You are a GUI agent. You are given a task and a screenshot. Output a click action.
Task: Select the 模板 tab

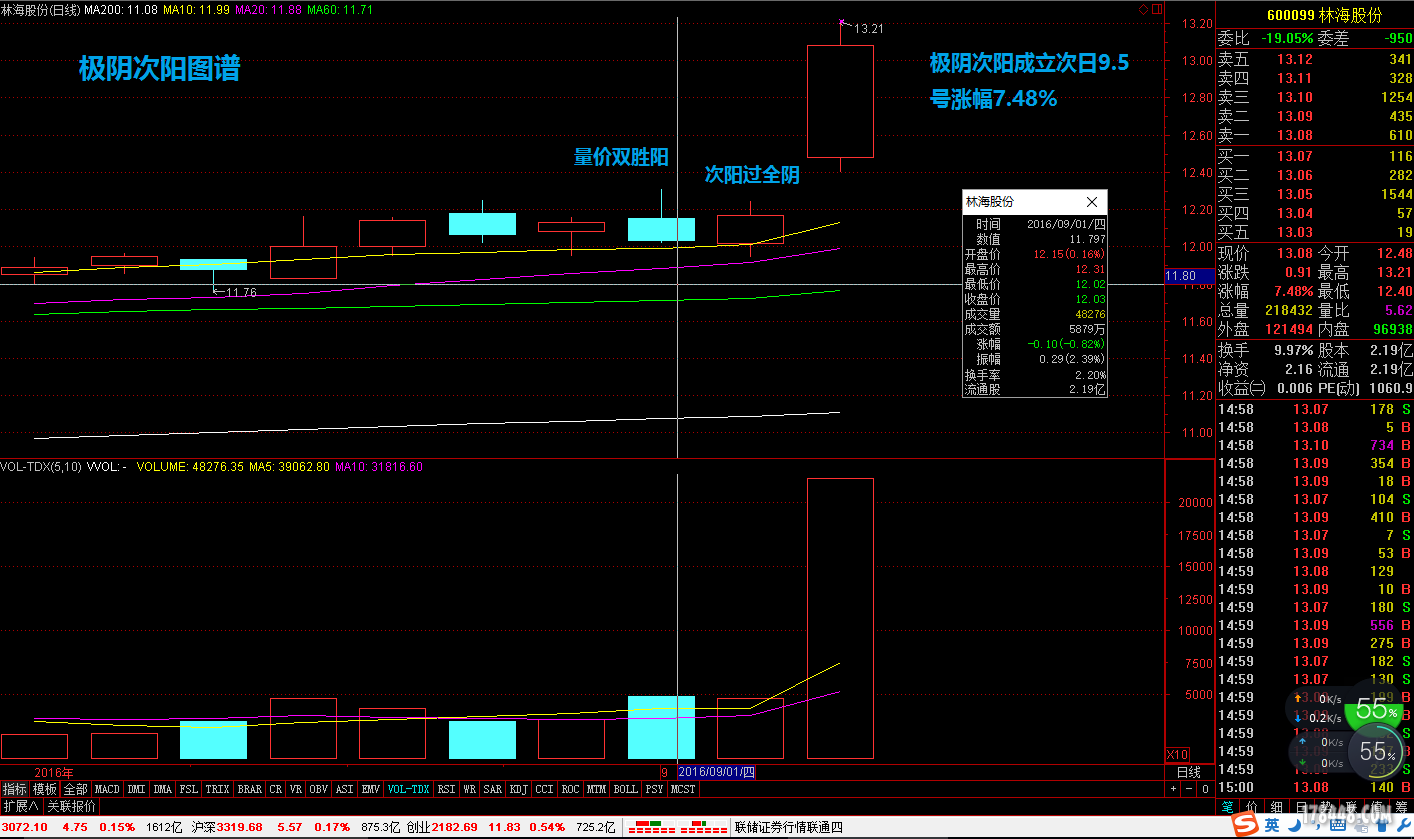click(x=44, y=789)
